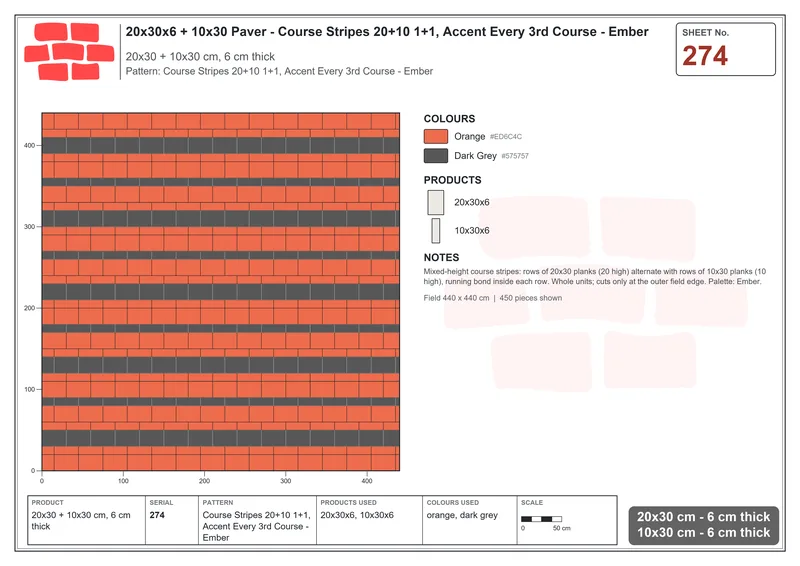
Task: Click the SCALE header in table
Action: (x=532, y=503)
